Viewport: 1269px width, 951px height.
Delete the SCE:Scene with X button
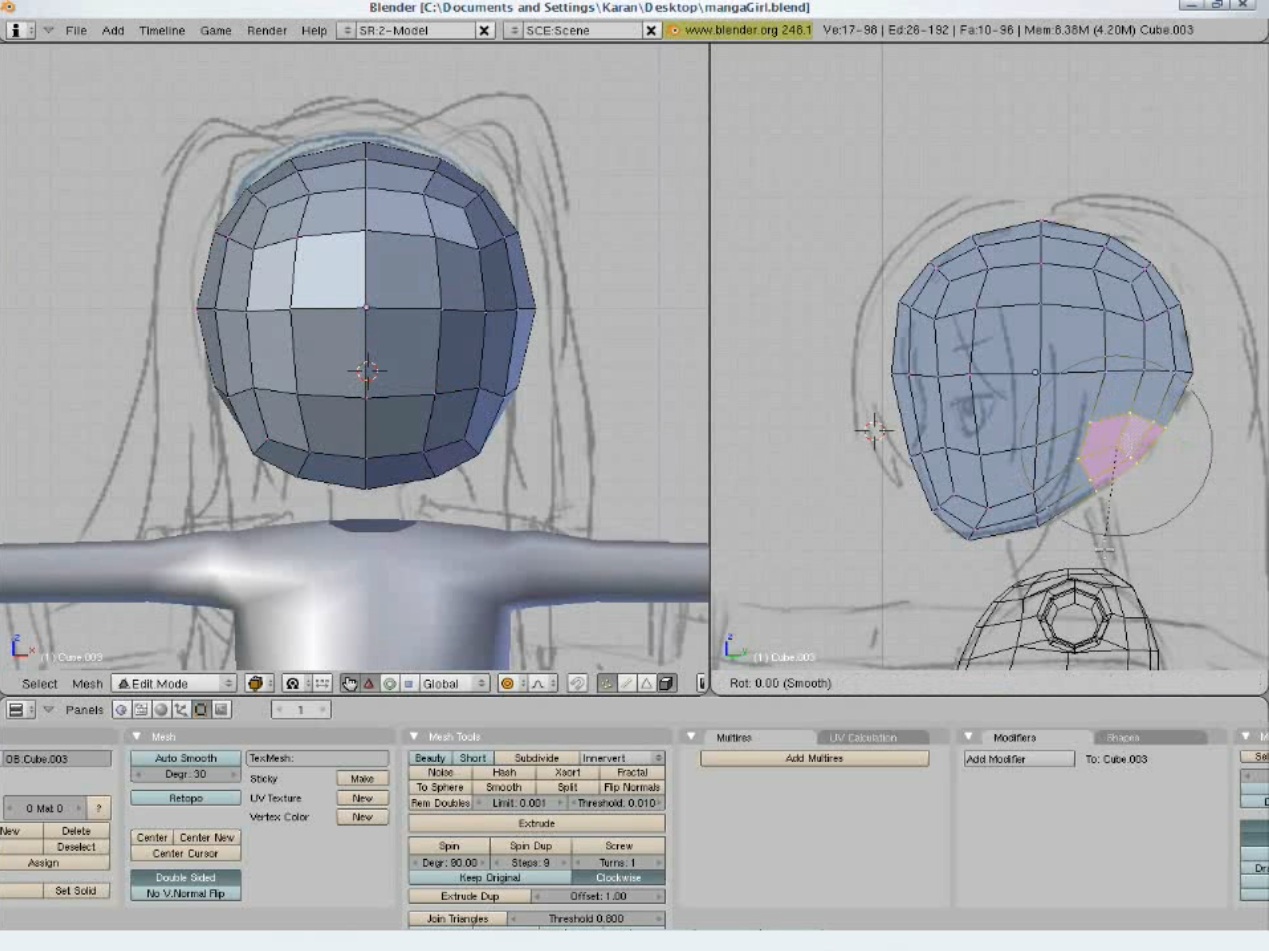[x=651, y=30]
